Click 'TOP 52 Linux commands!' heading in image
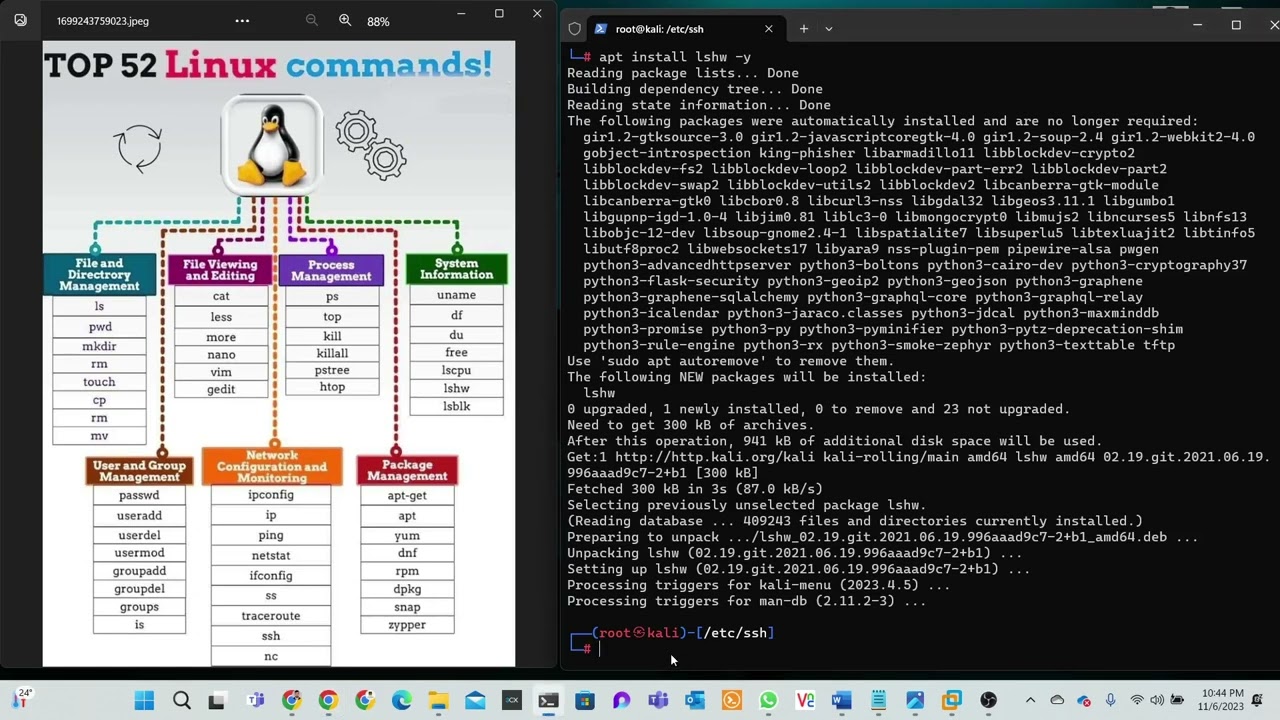The image size is (1280, 720). coord(268,65)
